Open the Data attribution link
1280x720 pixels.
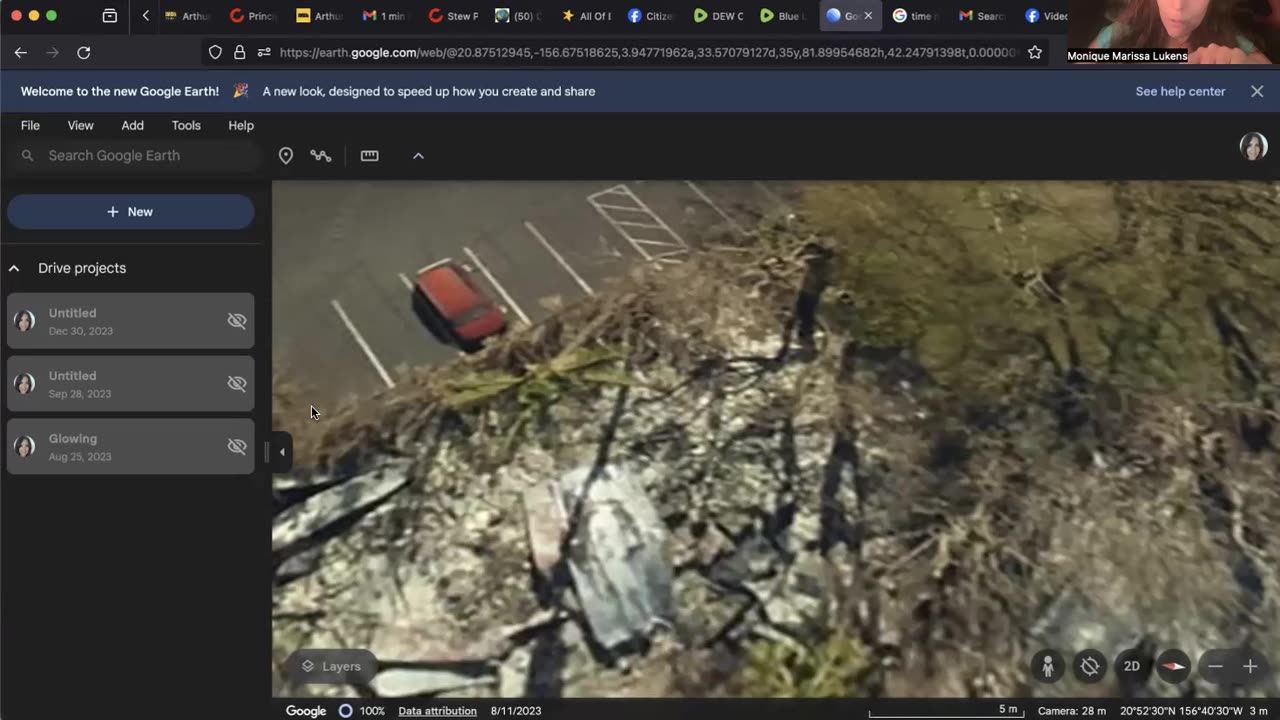[x=437, y=711]
